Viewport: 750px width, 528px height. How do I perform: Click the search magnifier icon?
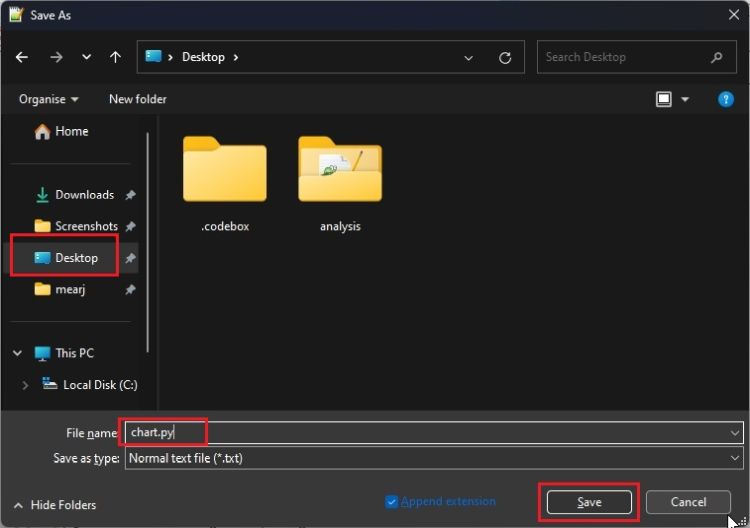[x=717, y=57]
